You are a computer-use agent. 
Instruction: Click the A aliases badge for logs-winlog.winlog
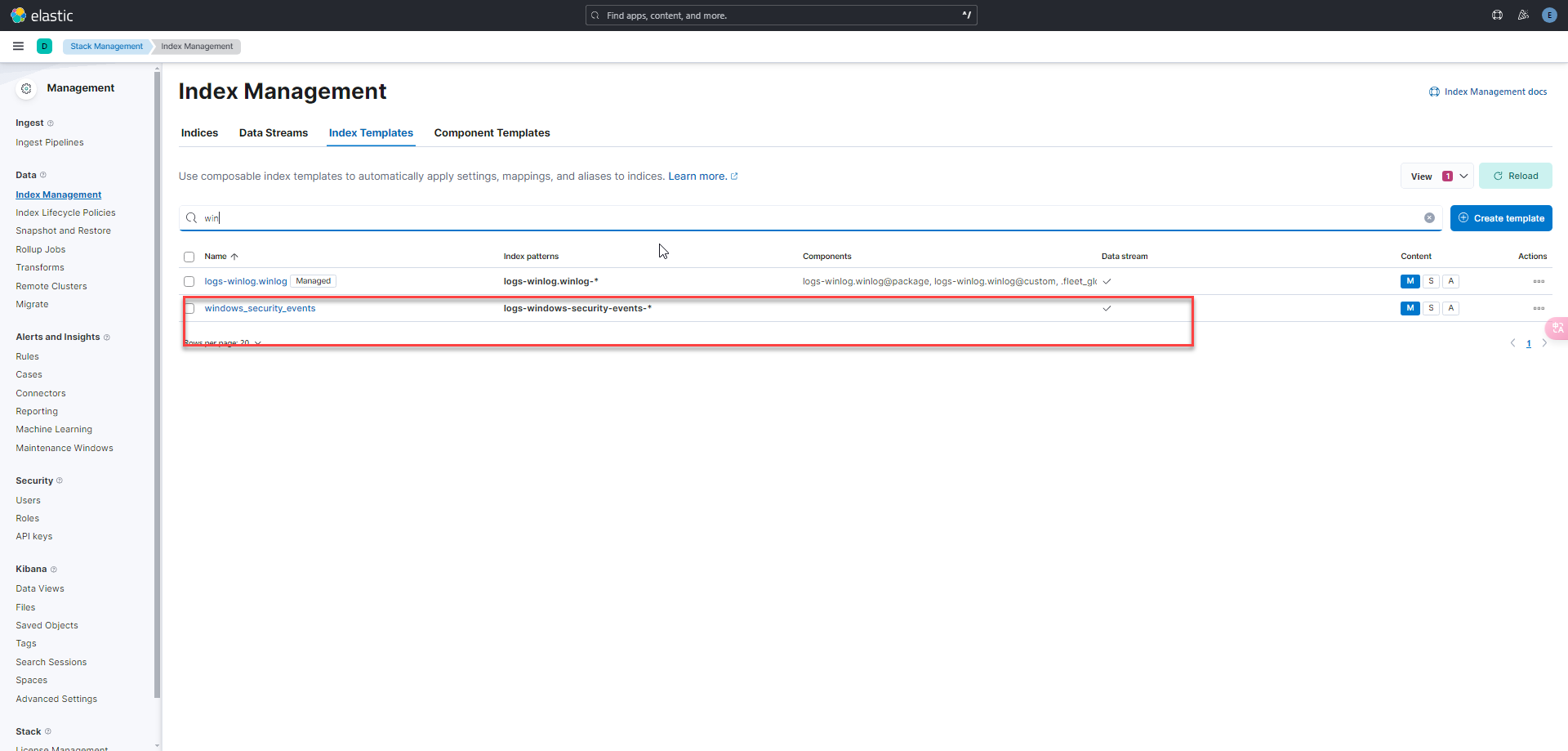pos(1451,281)
